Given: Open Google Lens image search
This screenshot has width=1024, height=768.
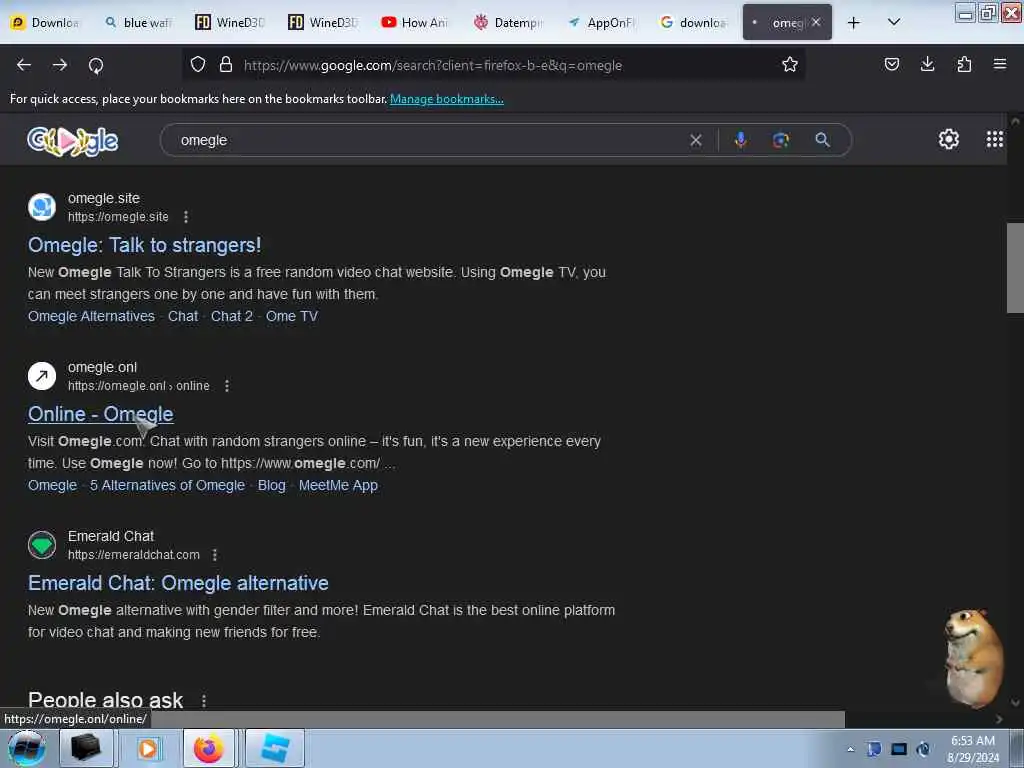Looking at the screenshot, I should coord(781,140).
